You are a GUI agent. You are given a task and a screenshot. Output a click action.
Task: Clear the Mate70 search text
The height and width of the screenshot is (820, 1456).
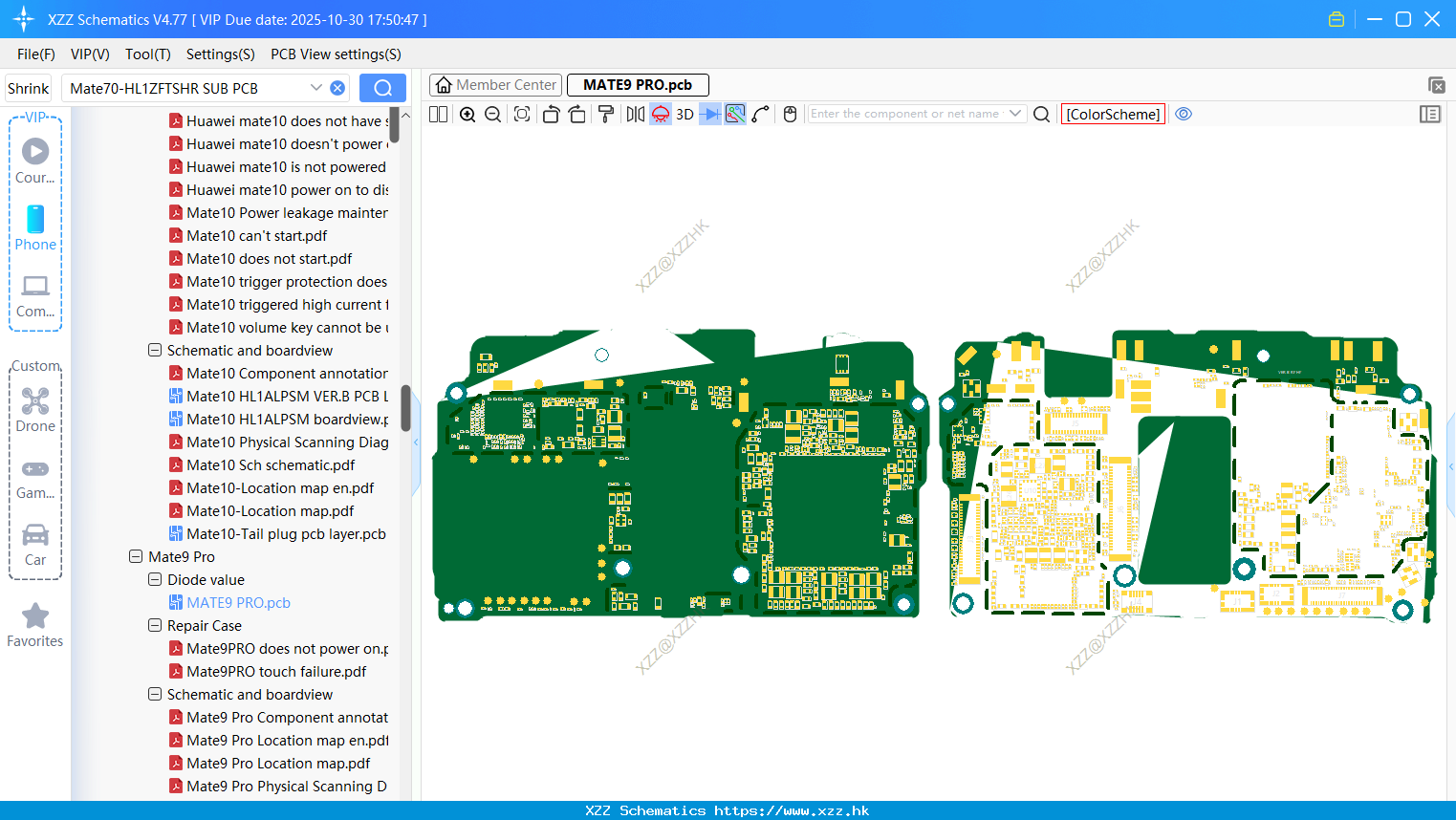point(337,88)
